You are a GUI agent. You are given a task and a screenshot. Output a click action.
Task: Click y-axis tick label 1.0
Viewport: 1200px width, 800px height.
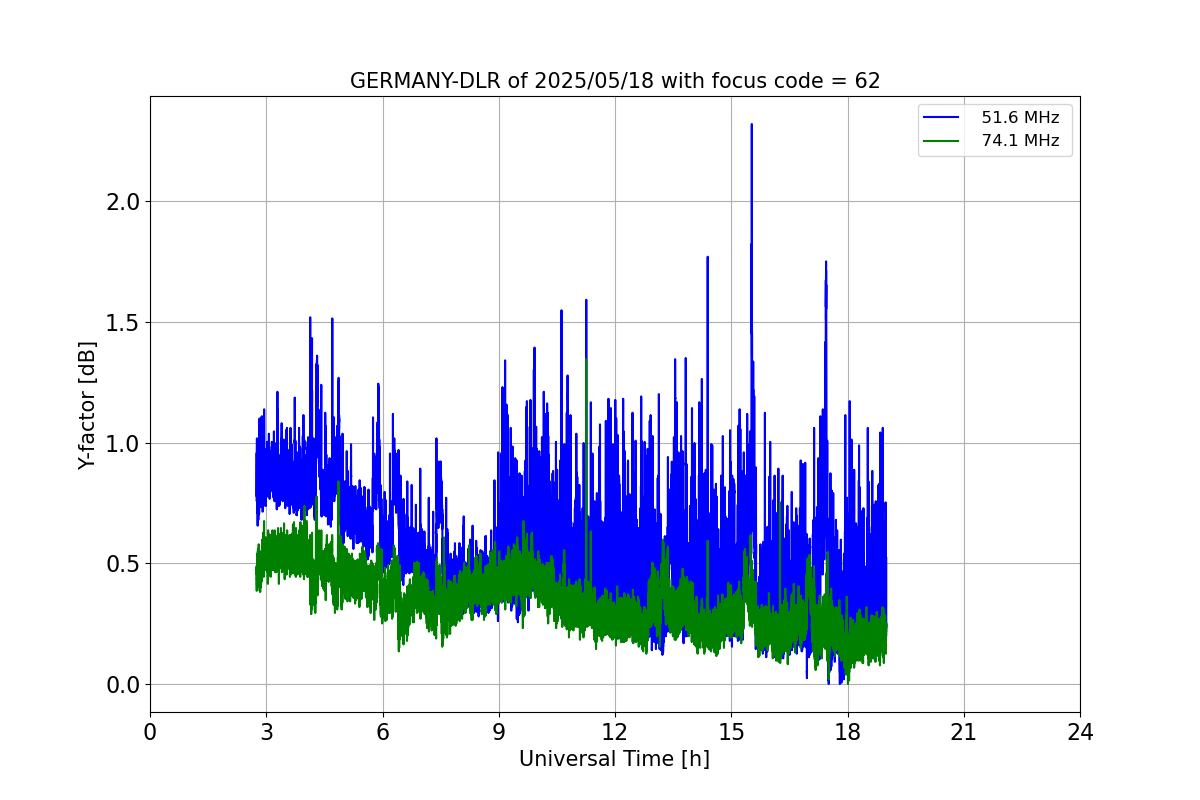tap(123, 443)
